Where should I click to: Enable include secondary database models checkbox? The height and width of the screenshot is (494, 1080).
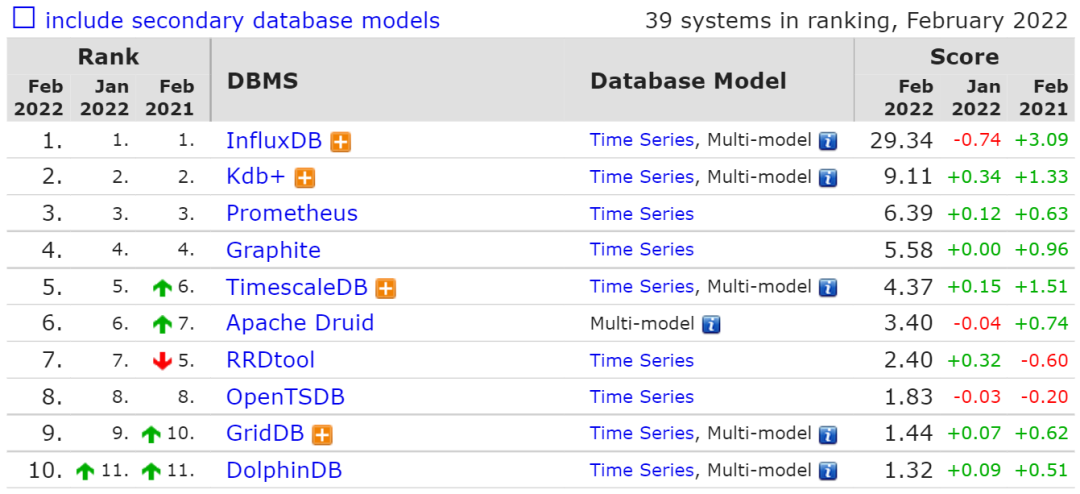pos(24,18)
